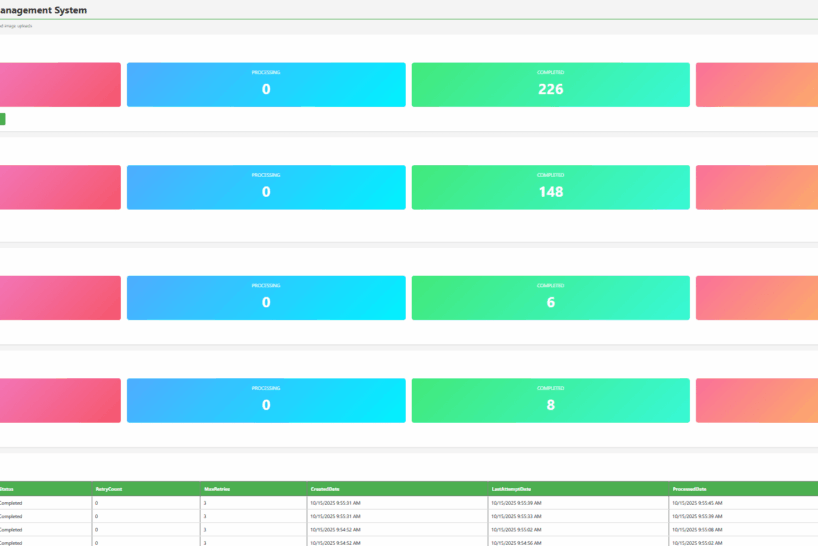Select CreatedDate cell in row processed 9:55:39 AM
The width and height of the screenshot is (818, 546).
click(x=398, y=516)
